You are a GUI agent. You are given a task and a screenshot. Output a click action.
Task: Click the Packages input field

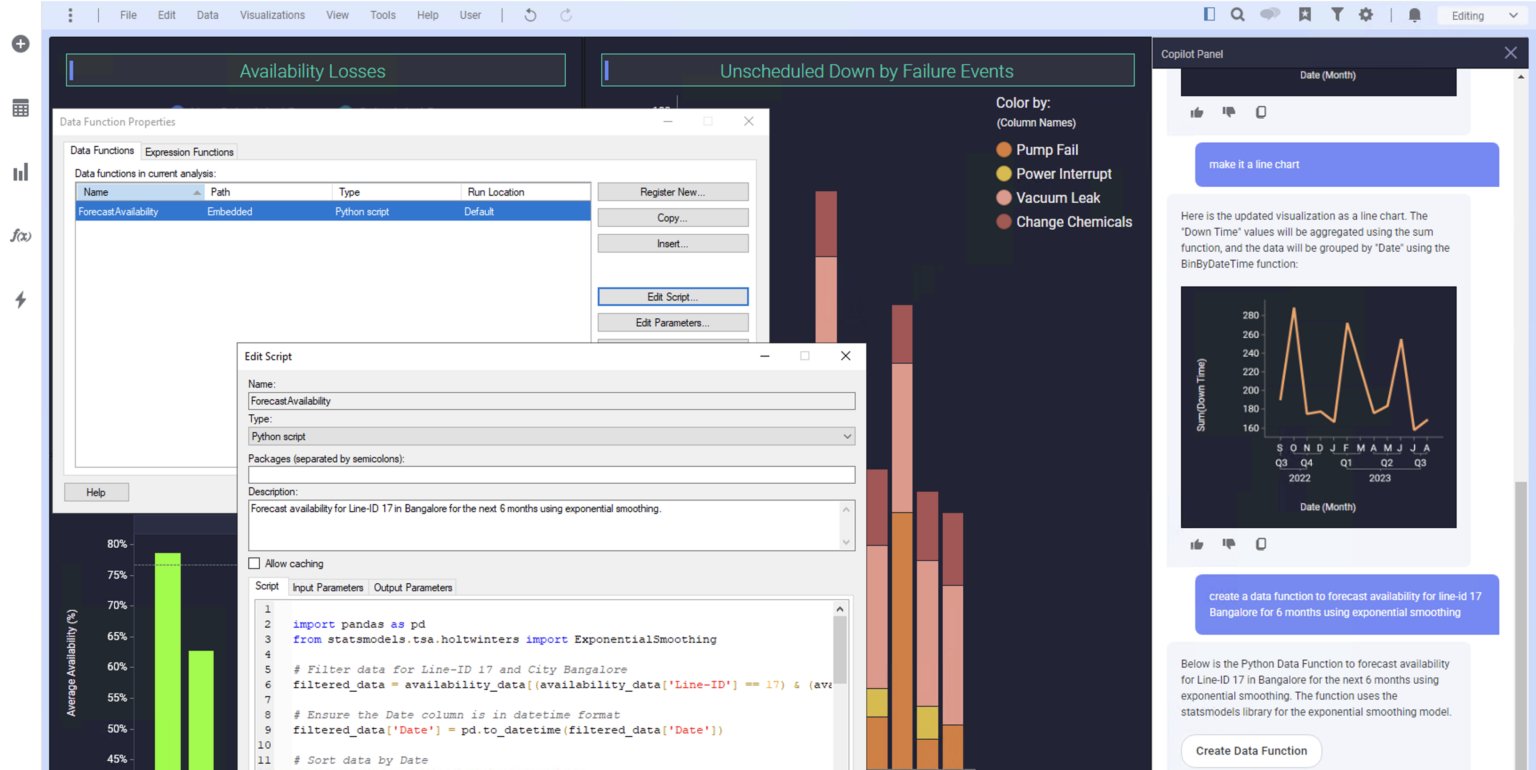551,474
